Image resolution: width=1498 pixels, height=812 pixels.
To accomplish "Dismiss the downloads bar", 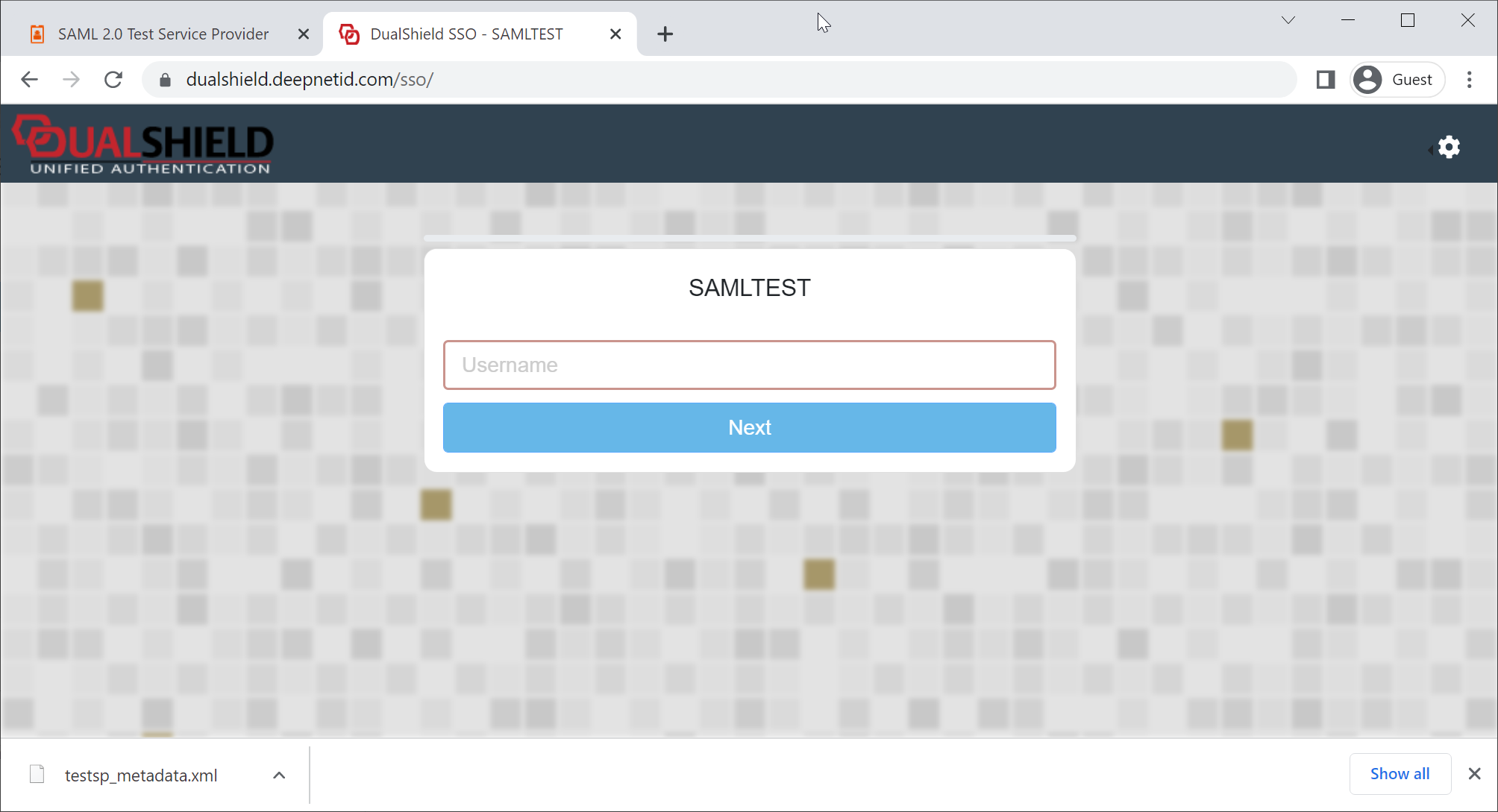I will (x=1474, y=774).
